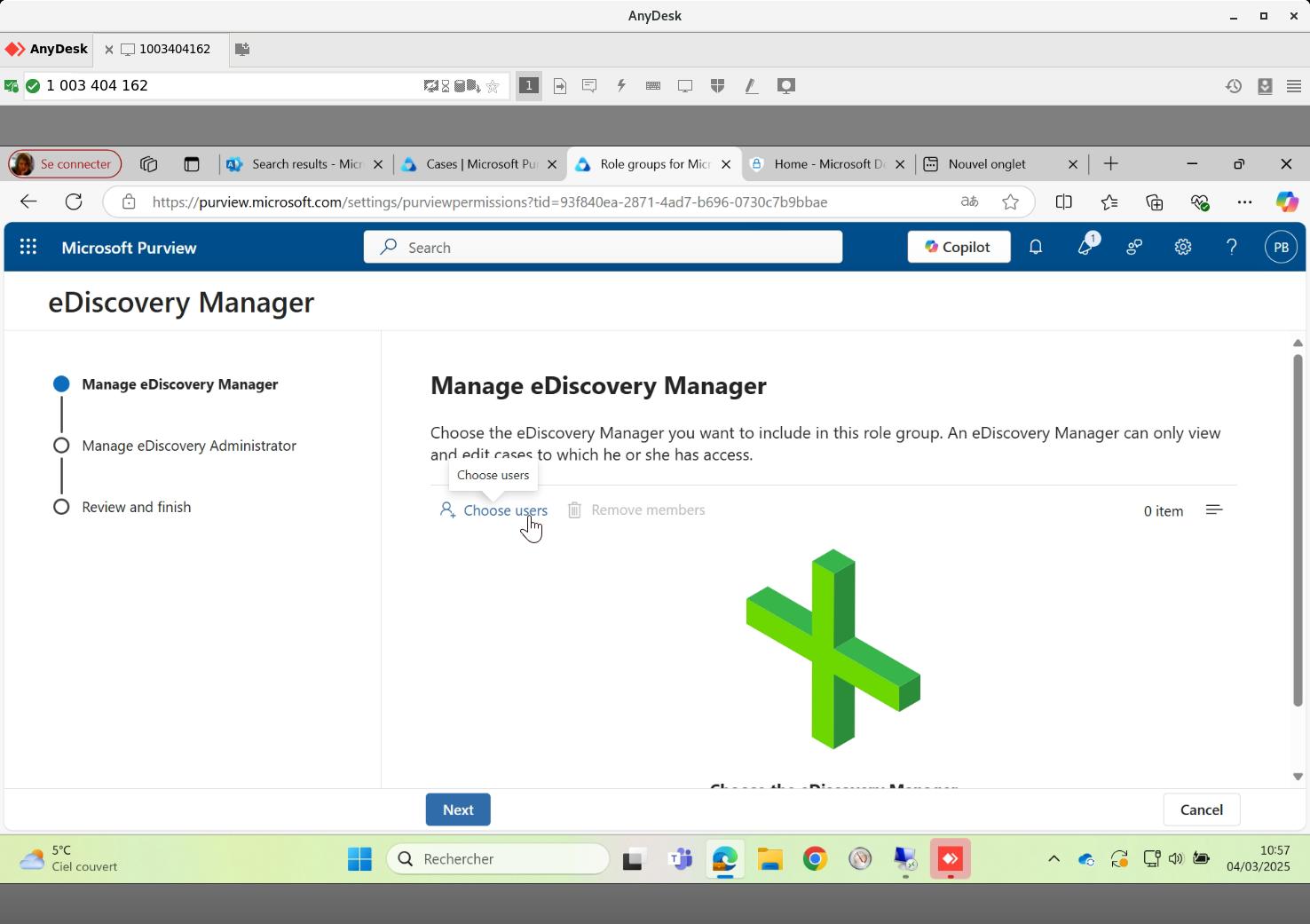Open Microsoft Teams from taskbar
This screenshot has width=1310, height=924.
(x=680, y=859)
